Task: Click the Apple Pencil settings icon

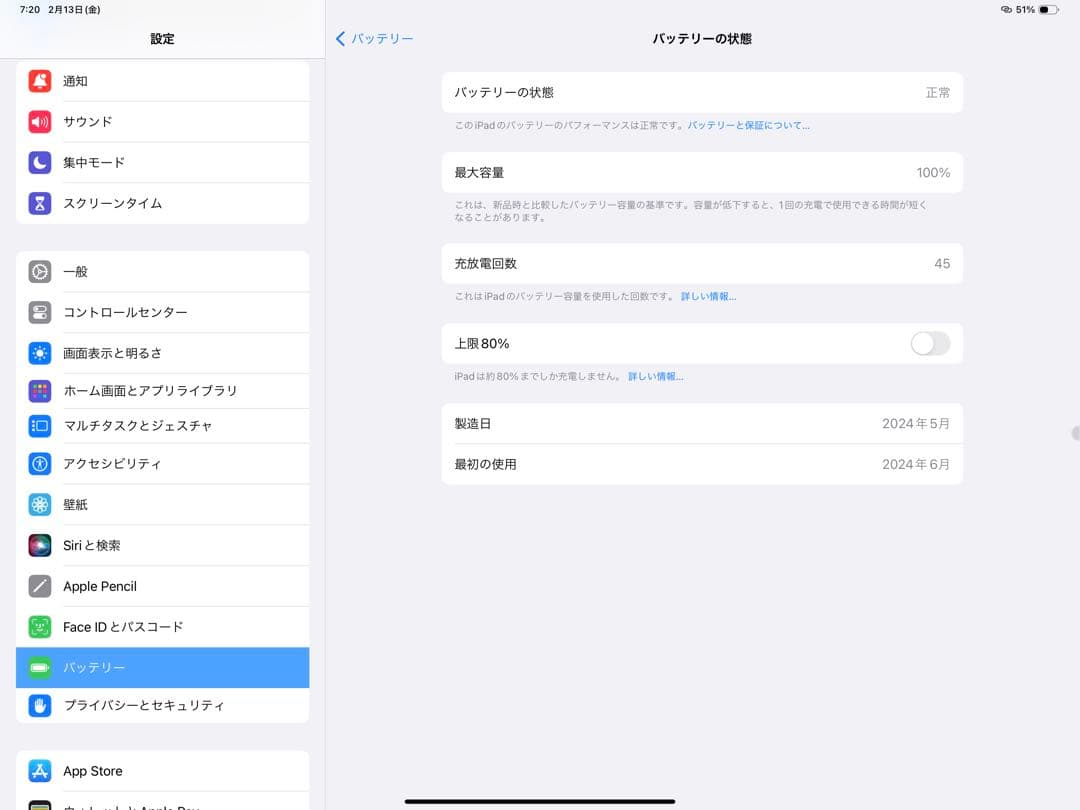Action: (x=40, y=586)
